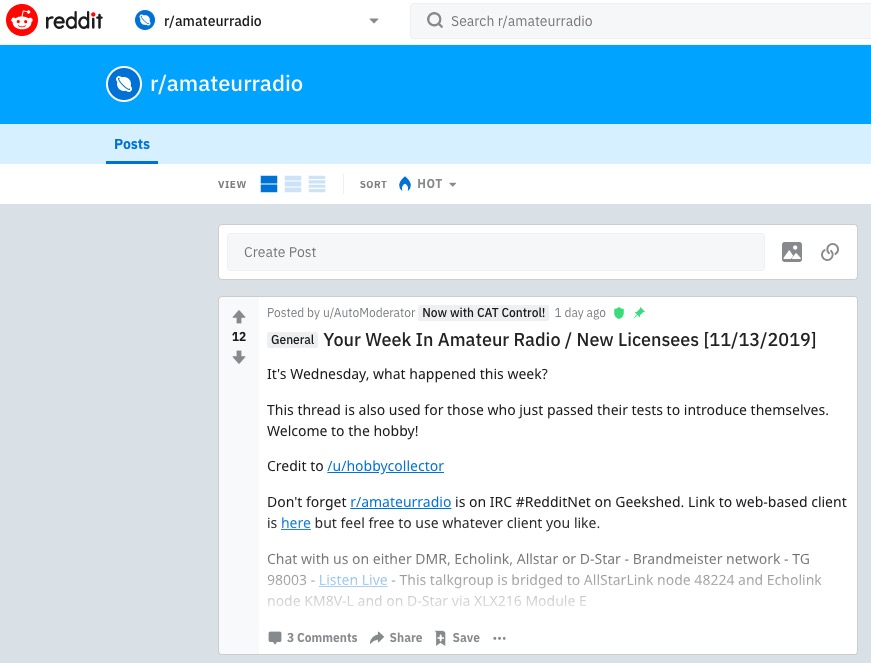Click the link attachment icon in Create Post
The height and width of the screenshot is (663, 871).
point(829,252)
